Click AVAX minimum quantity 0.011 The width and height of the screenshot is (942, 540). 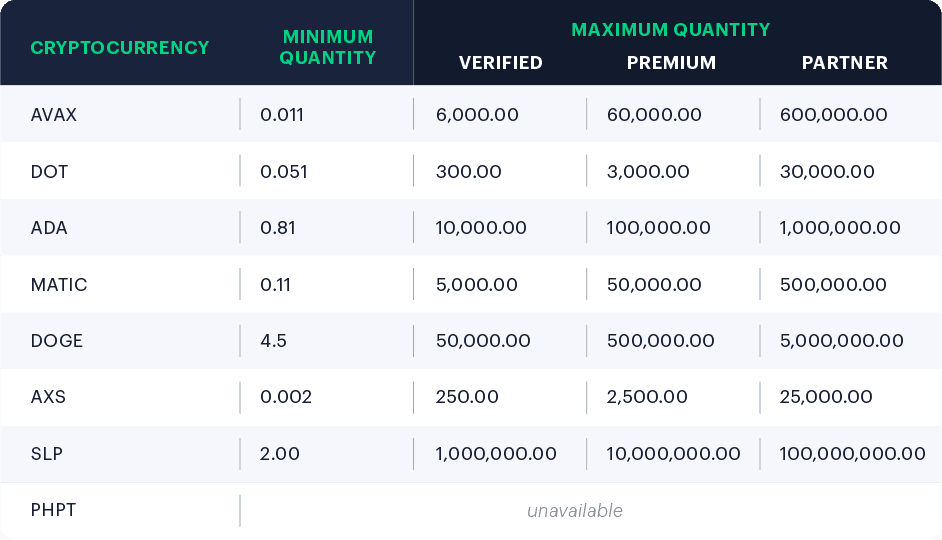282,115
